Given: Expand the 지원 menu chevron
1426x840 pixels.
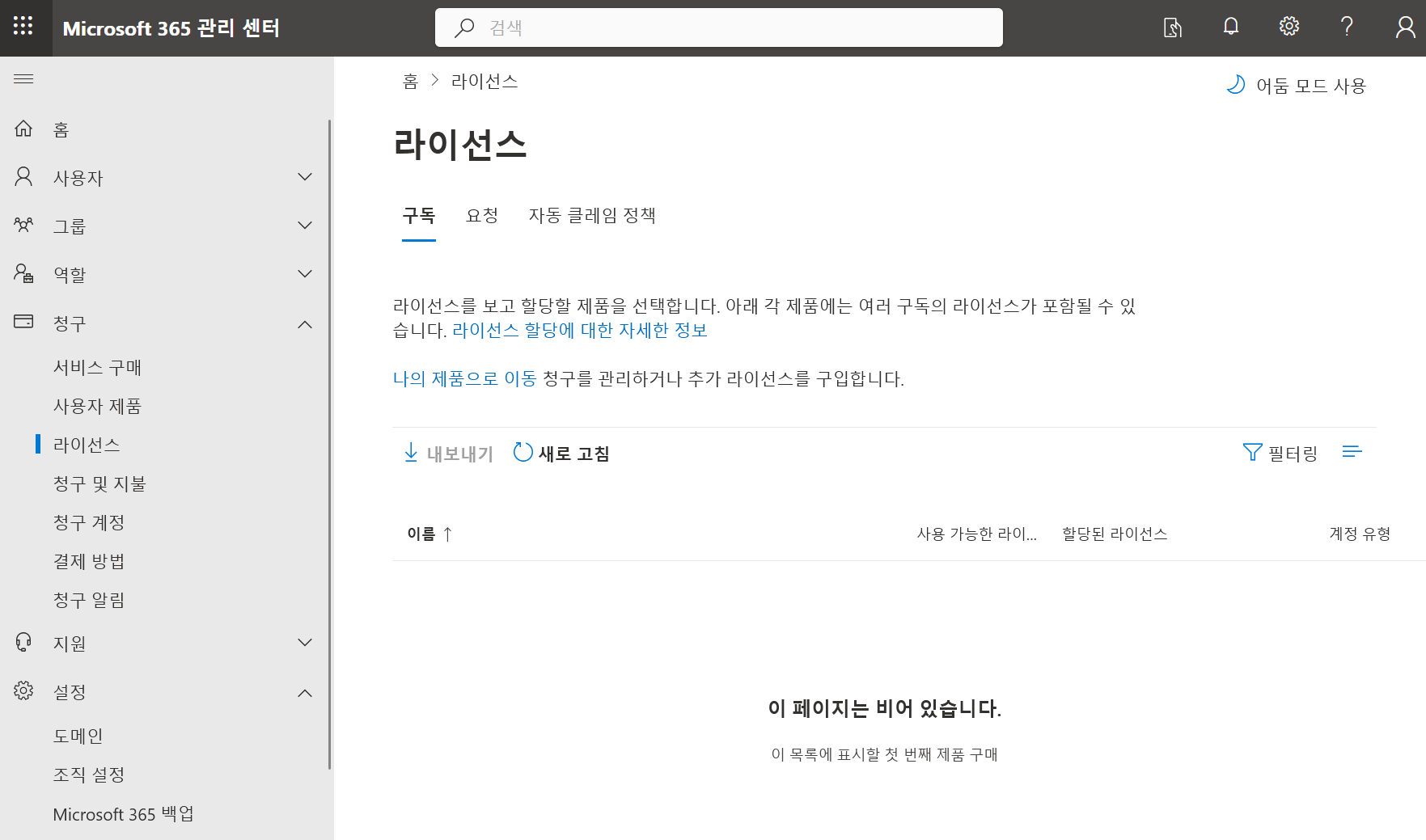Looking at the screenshot, I should click(305, 643).
